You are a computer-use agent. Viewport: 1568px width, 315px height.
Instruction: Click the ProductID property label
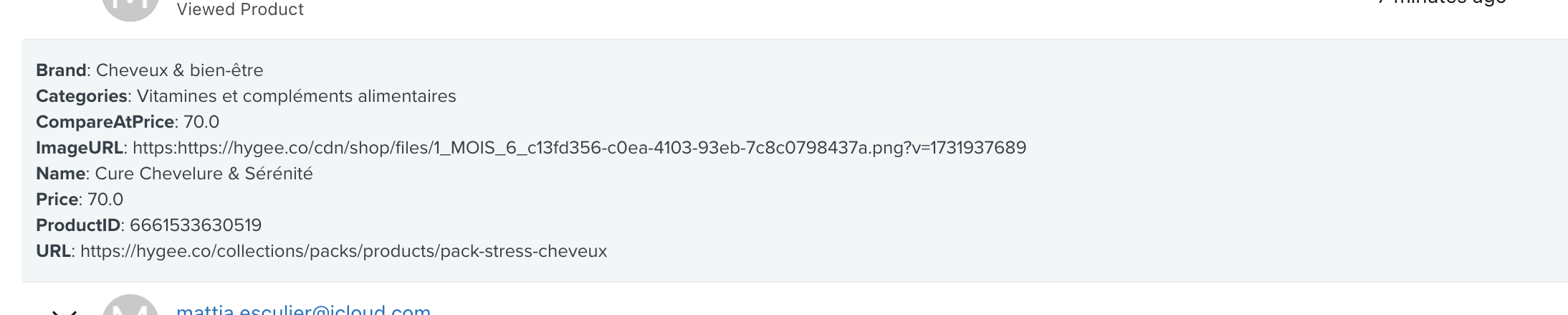[78, 225]
